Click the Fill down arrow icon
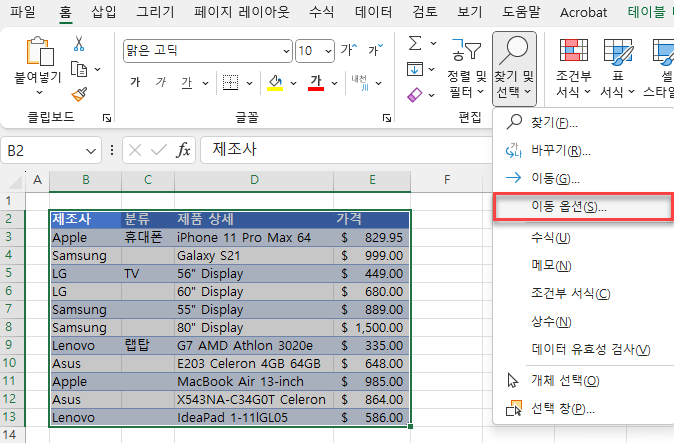This screenshot has height=443, width=674. click(x=415, y=69)
